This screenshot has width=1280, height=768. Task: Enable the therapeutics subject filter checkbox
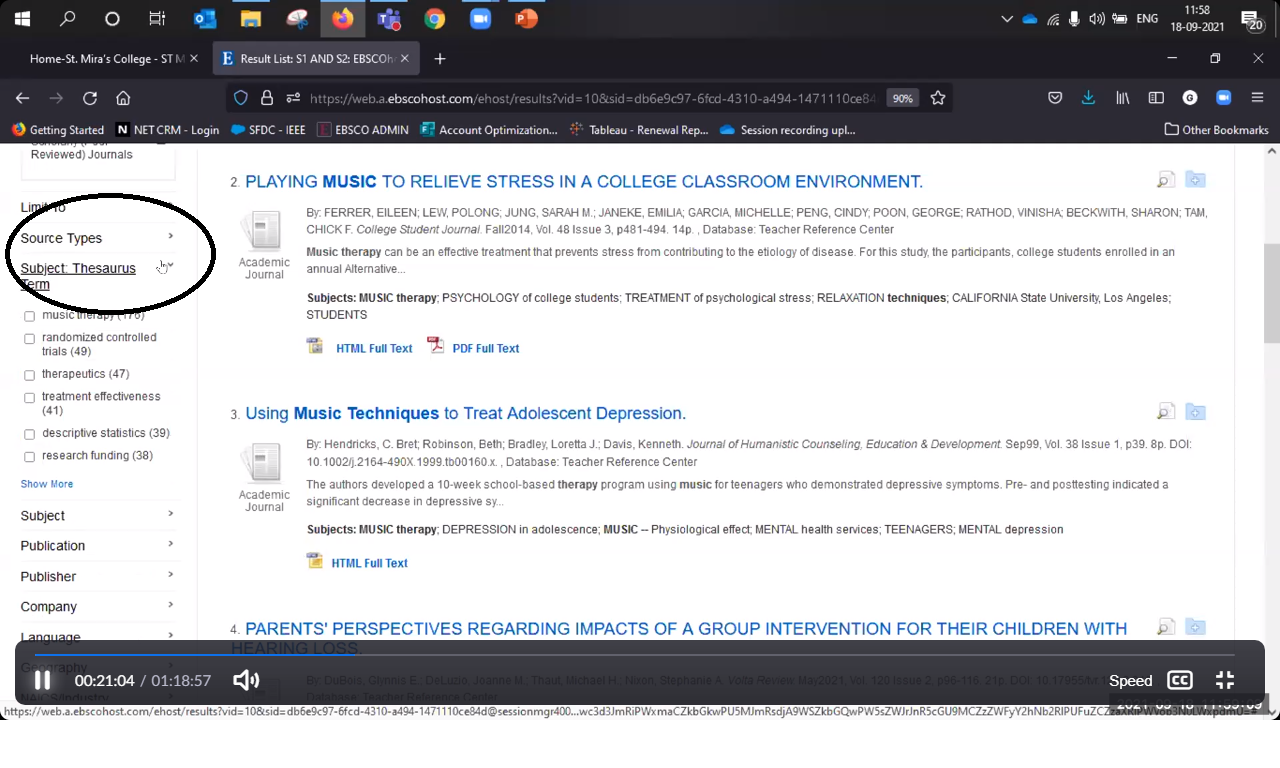click(x=29, y=375)
